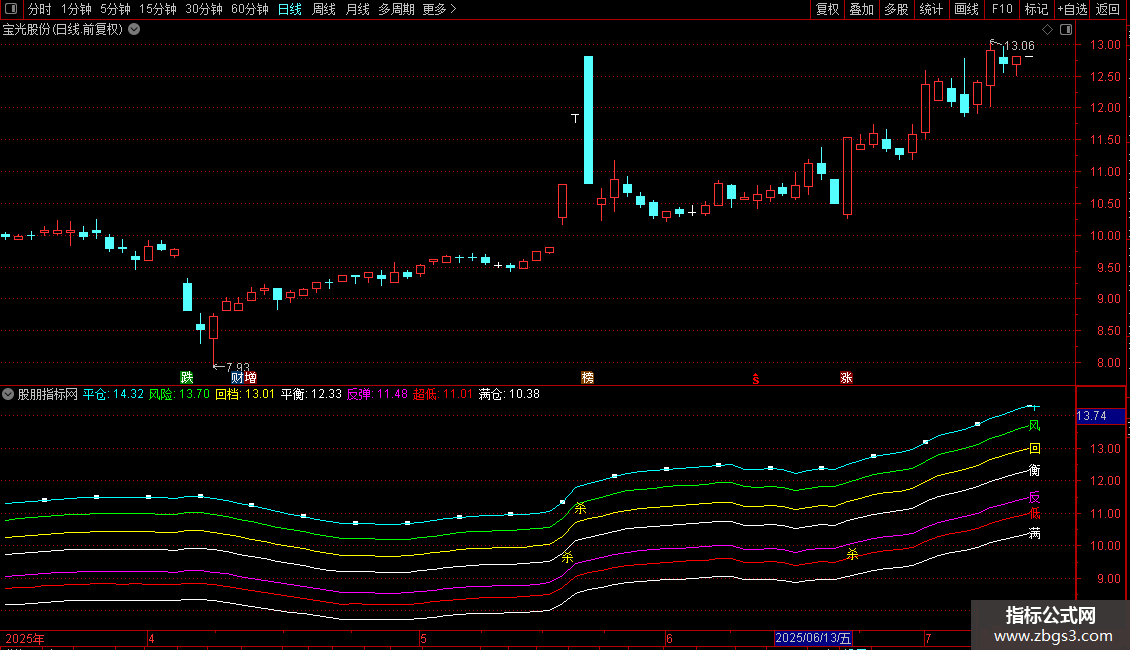The width and height of the screenshot is (1130, 650).
Task: Click the 增 event marker
Action: click(x=250, y=378)
